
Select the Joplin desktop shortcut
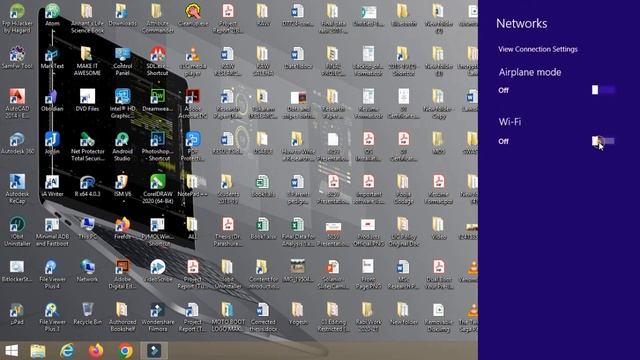point(52,143)
